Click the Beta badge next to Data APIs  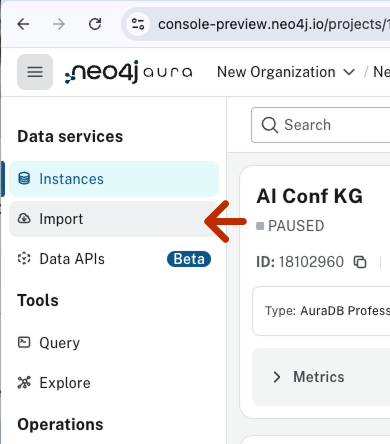click(189, 259)
